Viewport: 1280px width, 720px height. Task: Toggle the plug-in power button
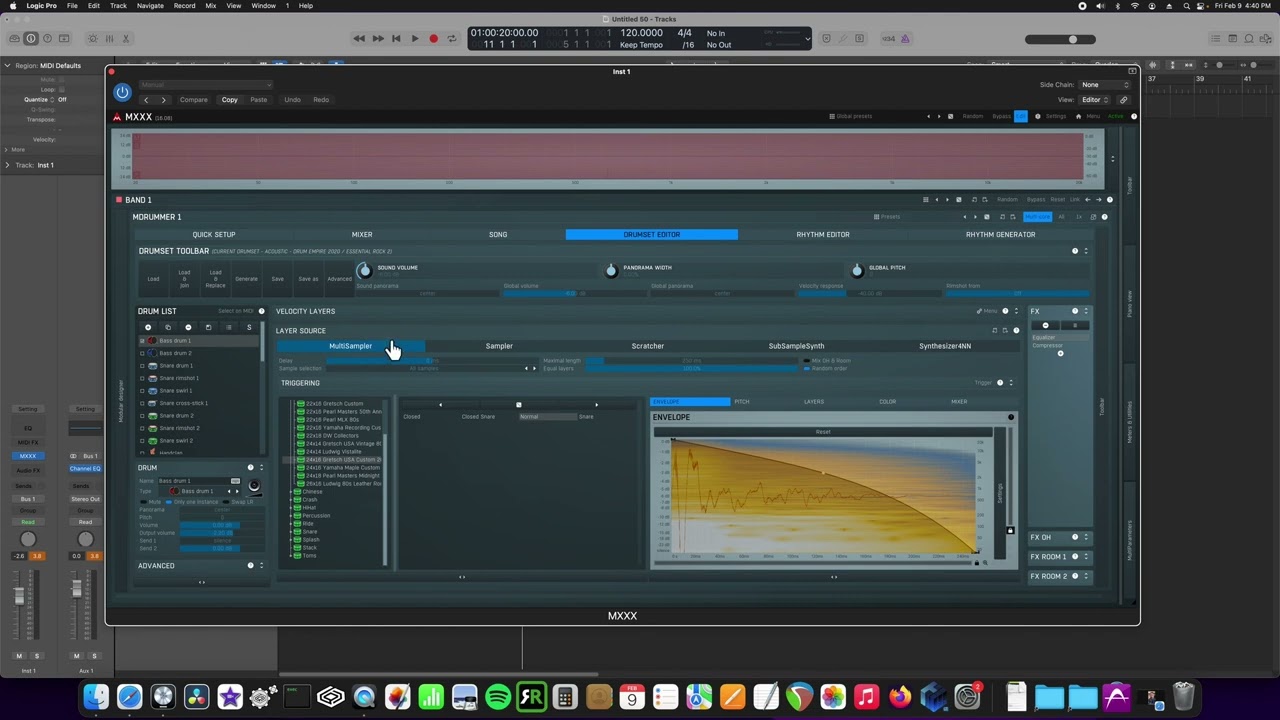pos(122,92)
